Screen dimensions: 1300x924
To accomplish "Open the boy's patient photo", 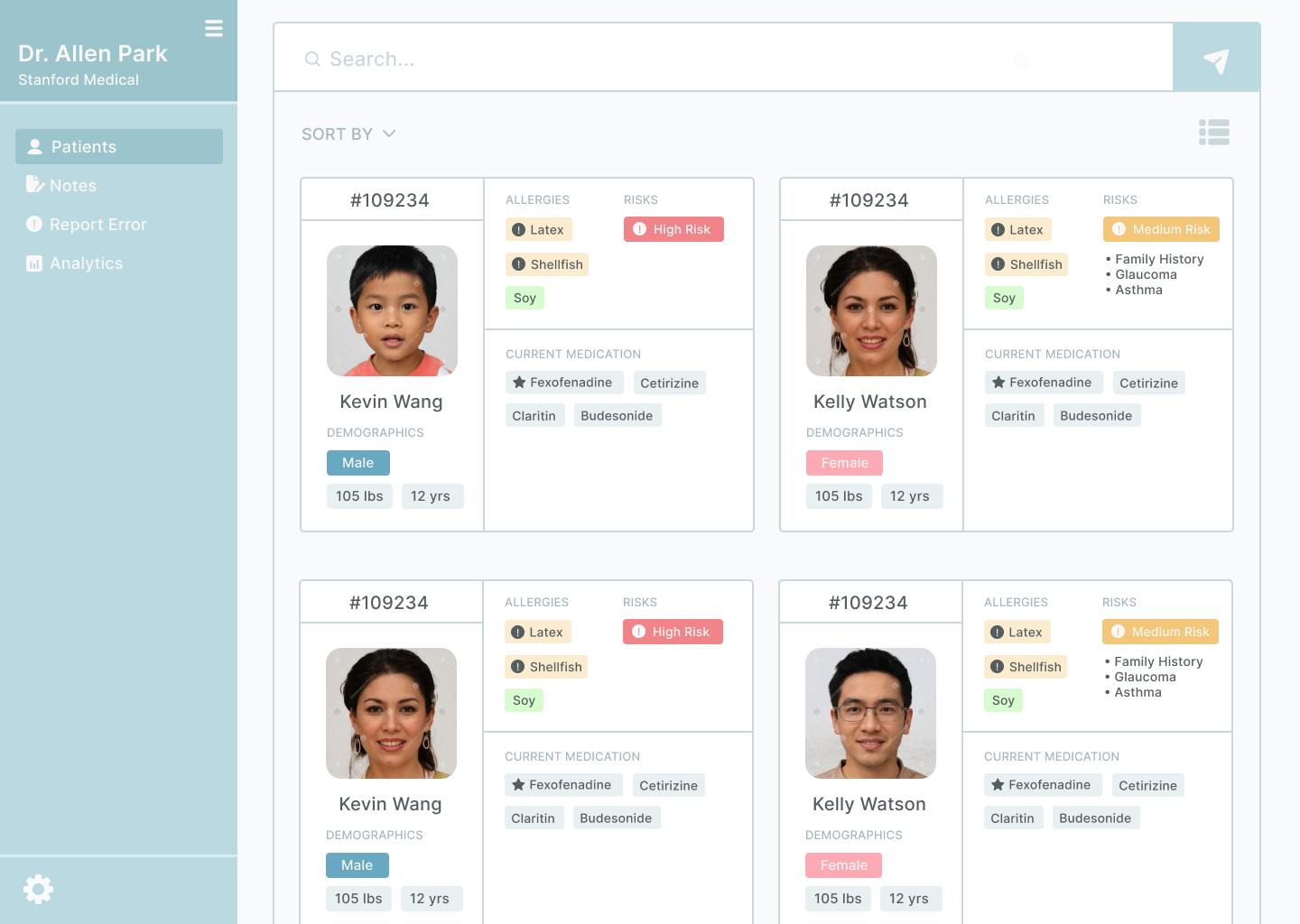I will click(x=392, y=310).
